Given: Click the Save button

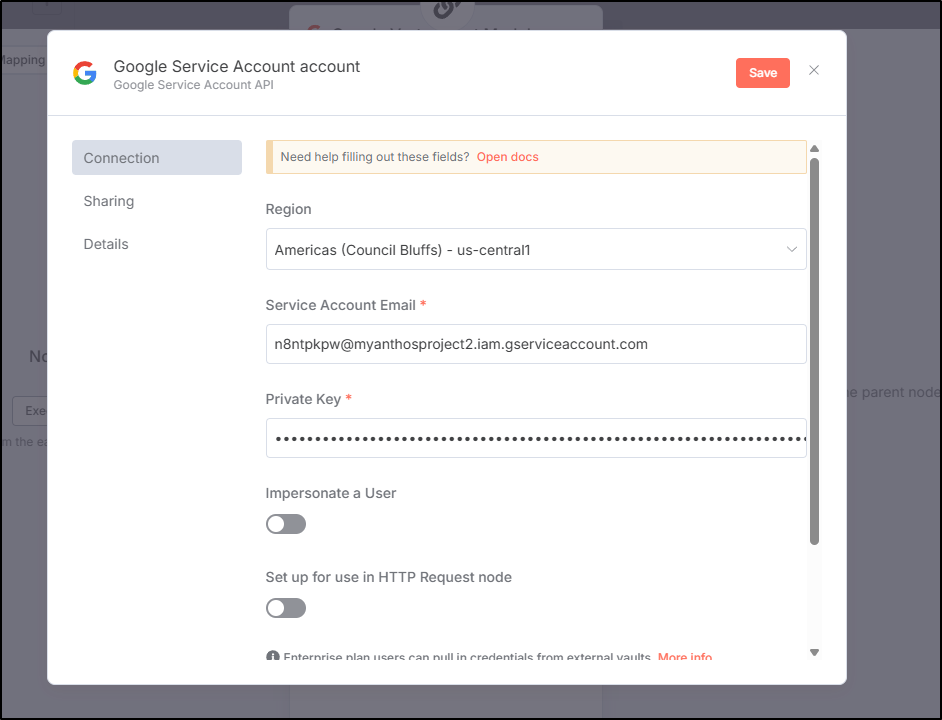Looking at the screenshot, I should [x=762, y=73].
